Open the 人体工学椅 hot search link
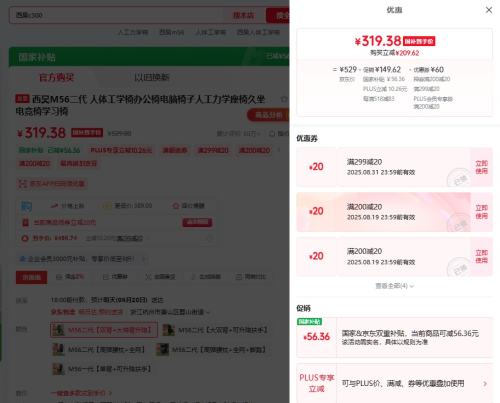Screen dimensions: 500x403 coord(210,32)
